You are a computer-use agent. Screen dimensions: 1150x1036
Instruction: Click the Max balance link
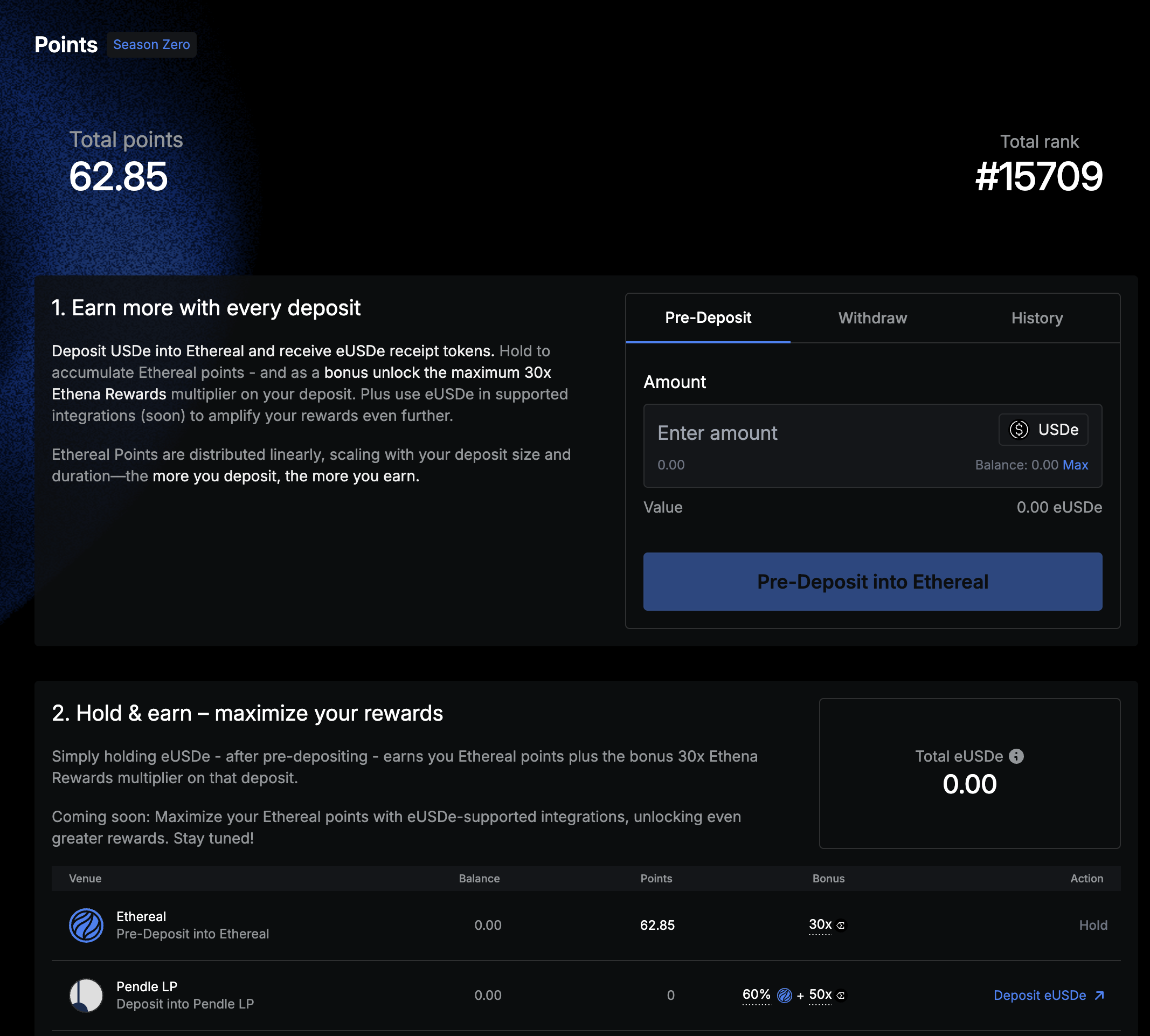click(x=1075, y=465)
